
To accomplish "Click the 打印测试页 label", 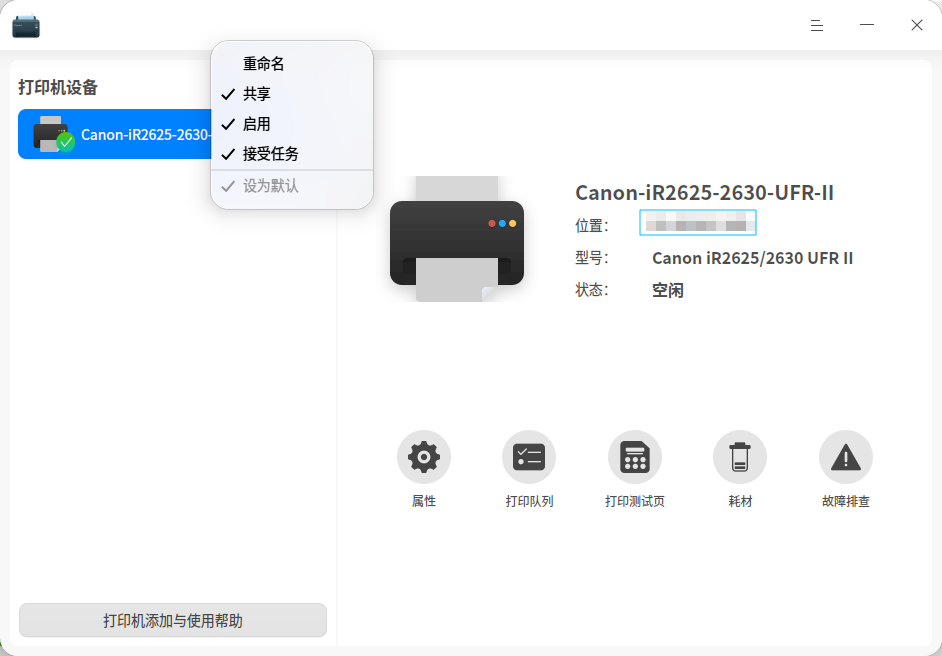I will click(x=634, y=501).
